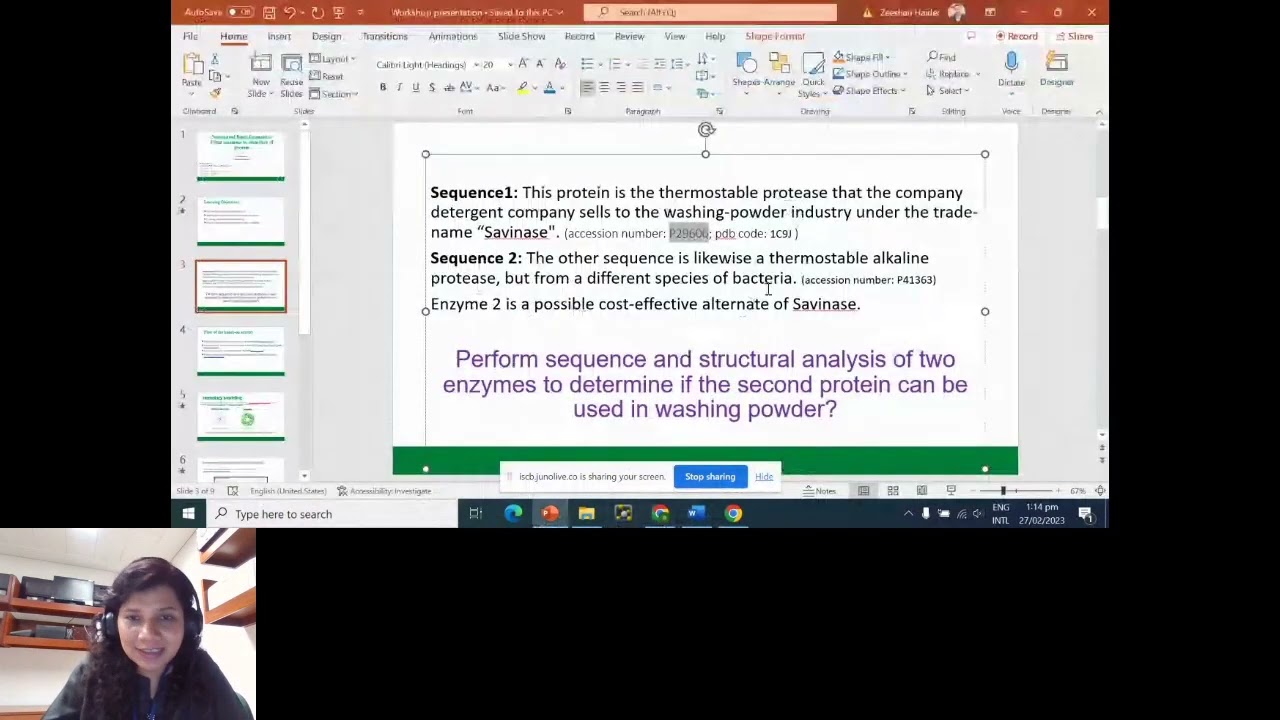Expand the Layout dropdown
This screenshot has height=720, width=1280.
330,59
